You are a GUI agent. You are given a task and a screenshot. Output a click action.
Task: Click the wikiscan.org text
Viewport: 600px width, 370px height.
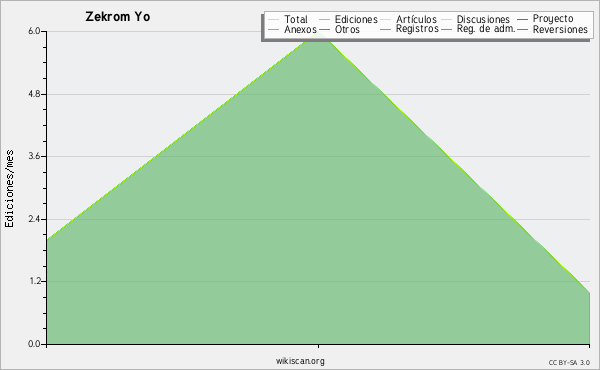coord(300,361)
